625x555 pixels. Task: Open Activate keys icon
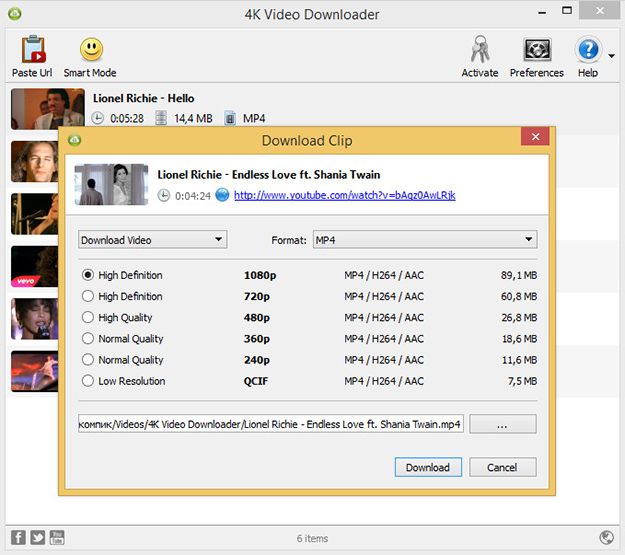click(x=480, y=49)
